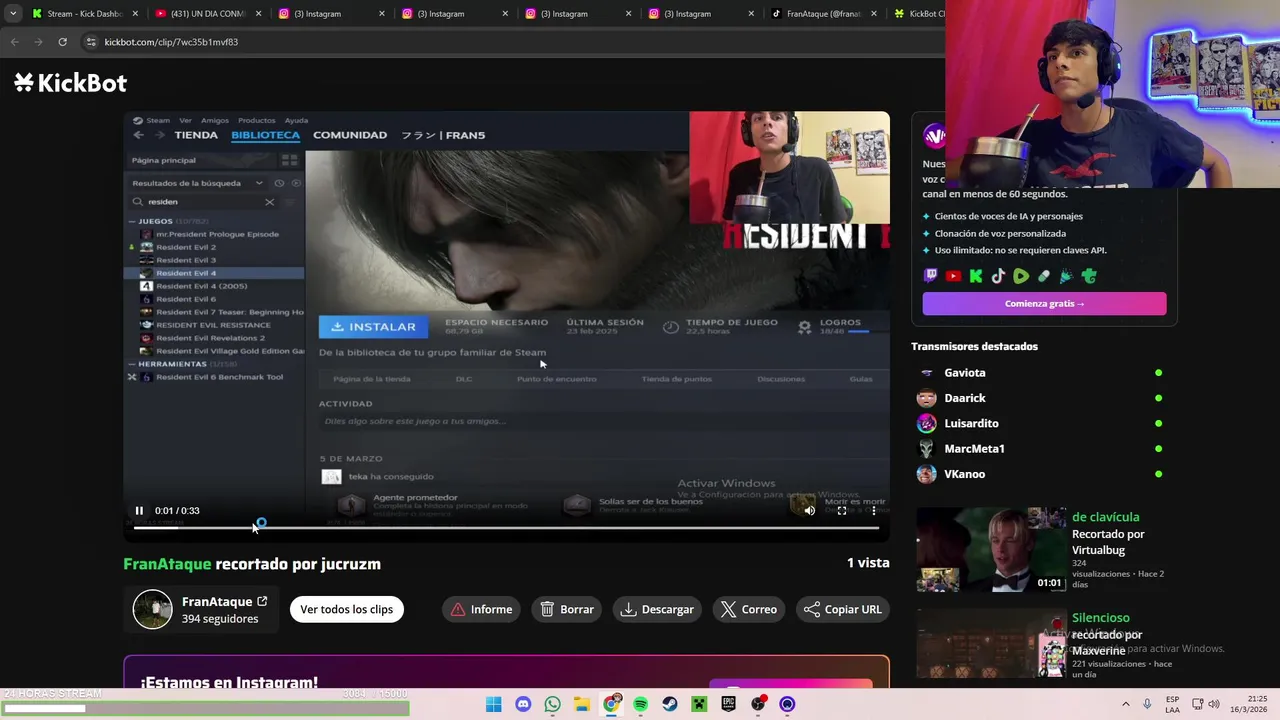Open the tab search chevron
The height and width of the screenshot is (720, 1280).
(x=12, y=14)
